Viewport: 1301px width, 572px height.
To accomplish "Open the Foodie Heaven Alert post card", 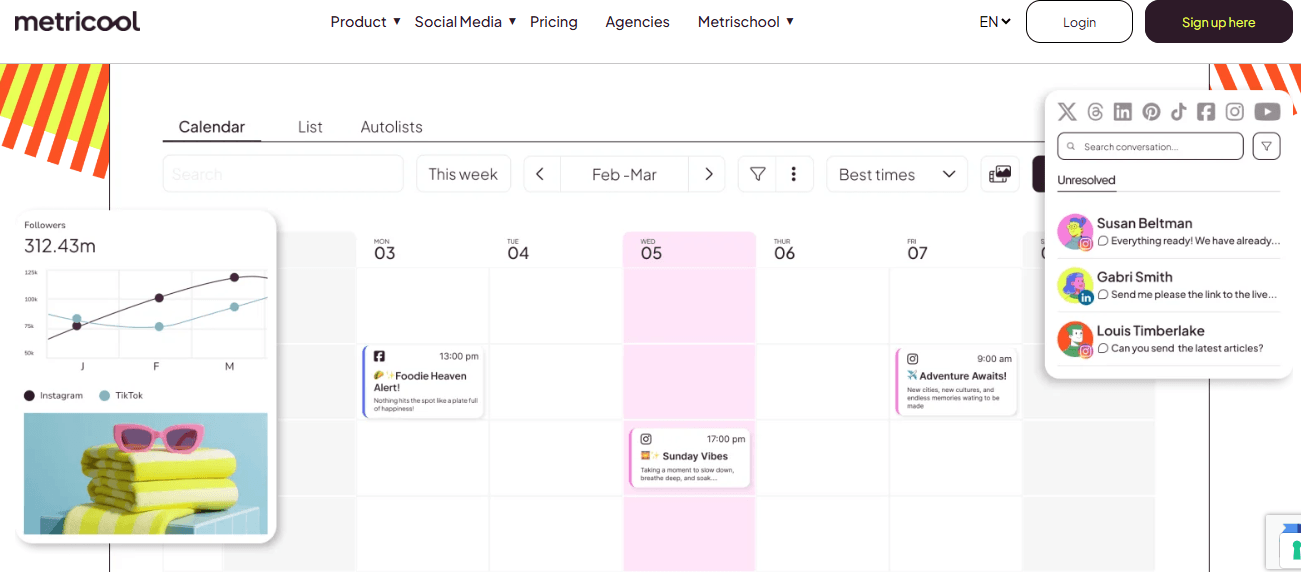I will tap(423, 381).
